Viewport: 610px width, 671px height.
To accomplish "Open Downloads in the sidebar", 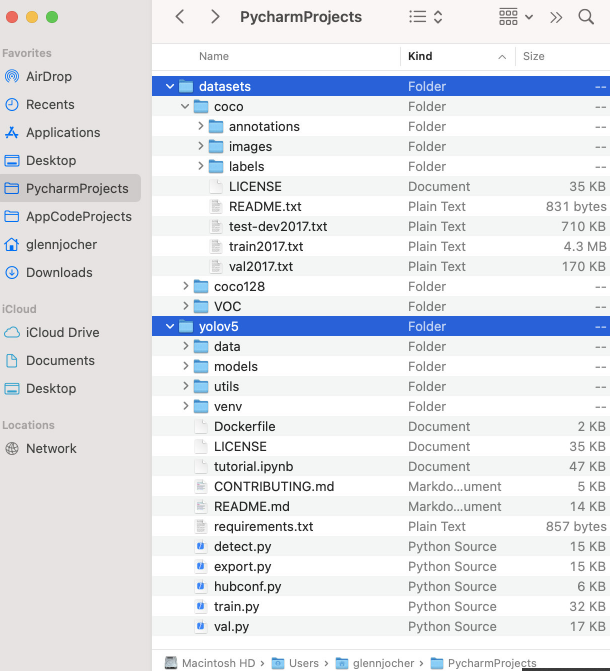I will pyautogui.click(x=59, y=273).
